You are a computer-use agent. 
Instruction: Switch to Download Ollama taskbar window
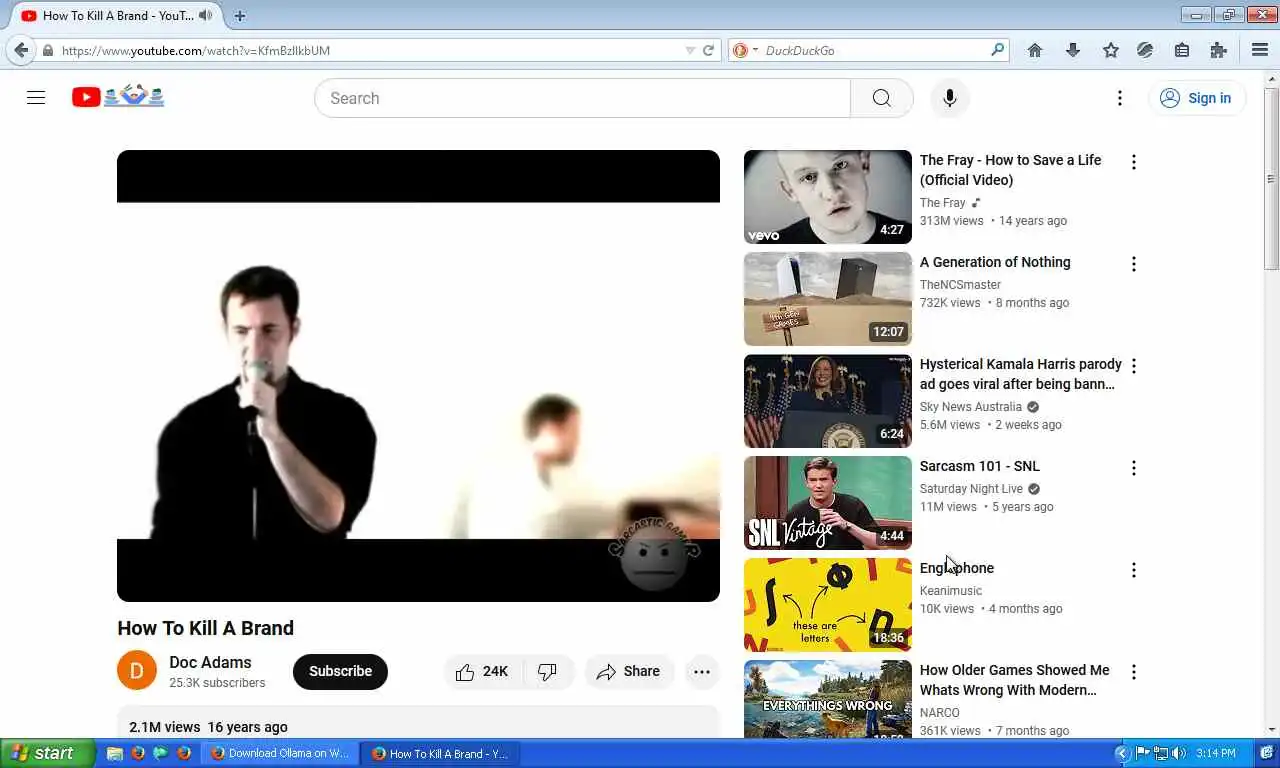(280, 753)
